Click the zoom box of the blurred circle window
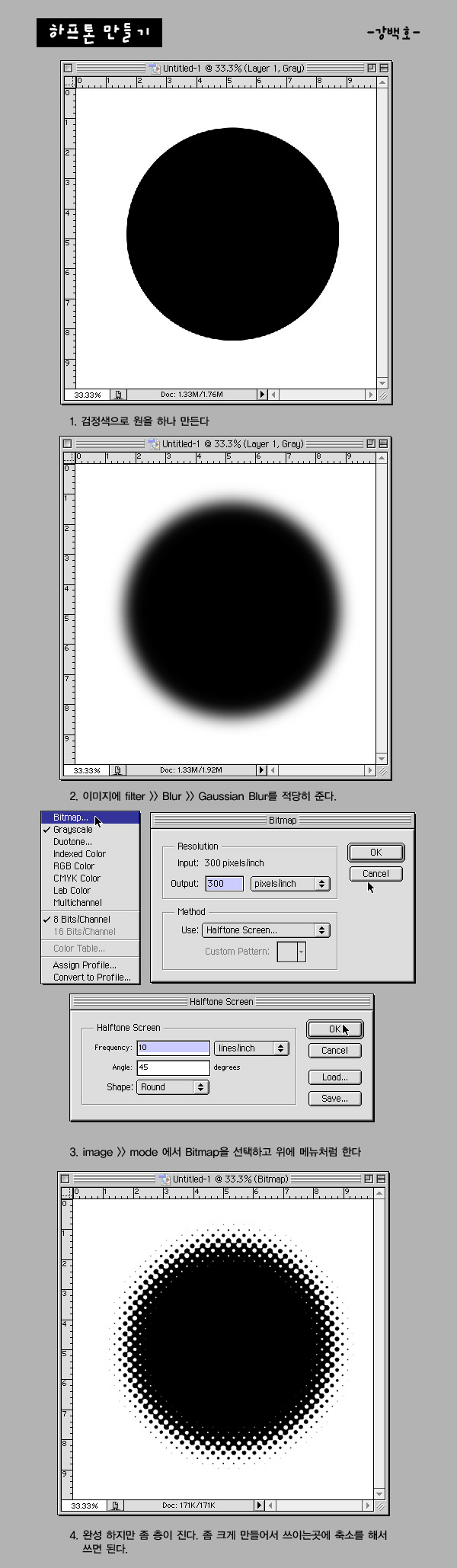 (371, 443)
